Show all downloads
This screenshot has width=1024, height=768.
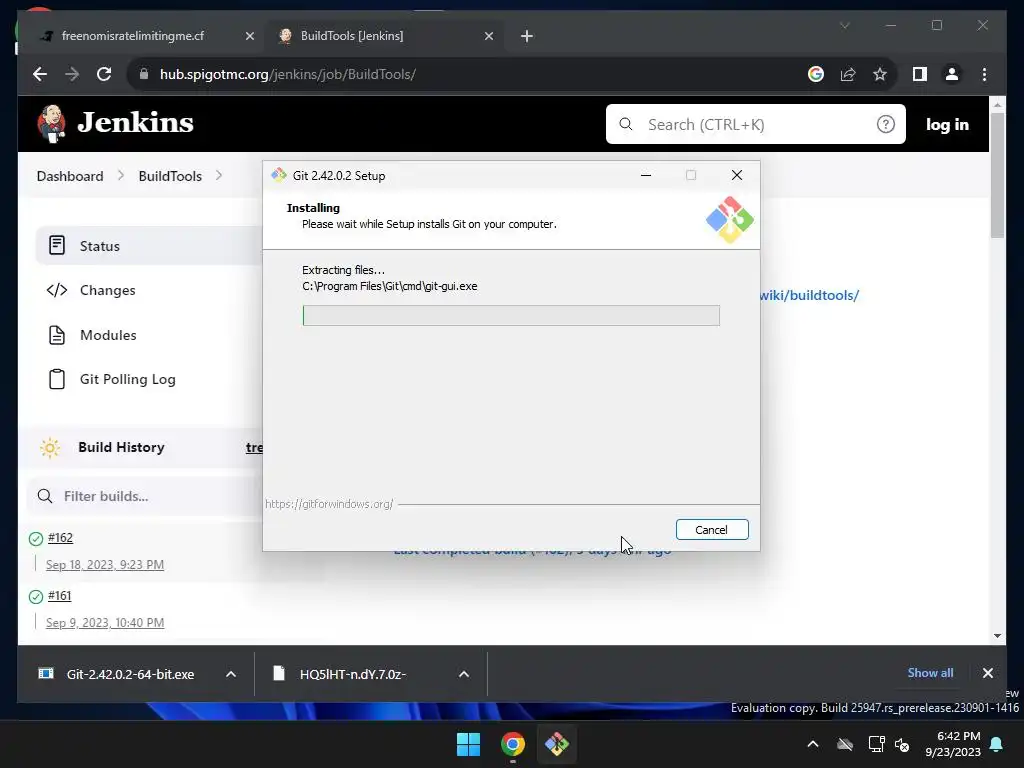[930, 673]
